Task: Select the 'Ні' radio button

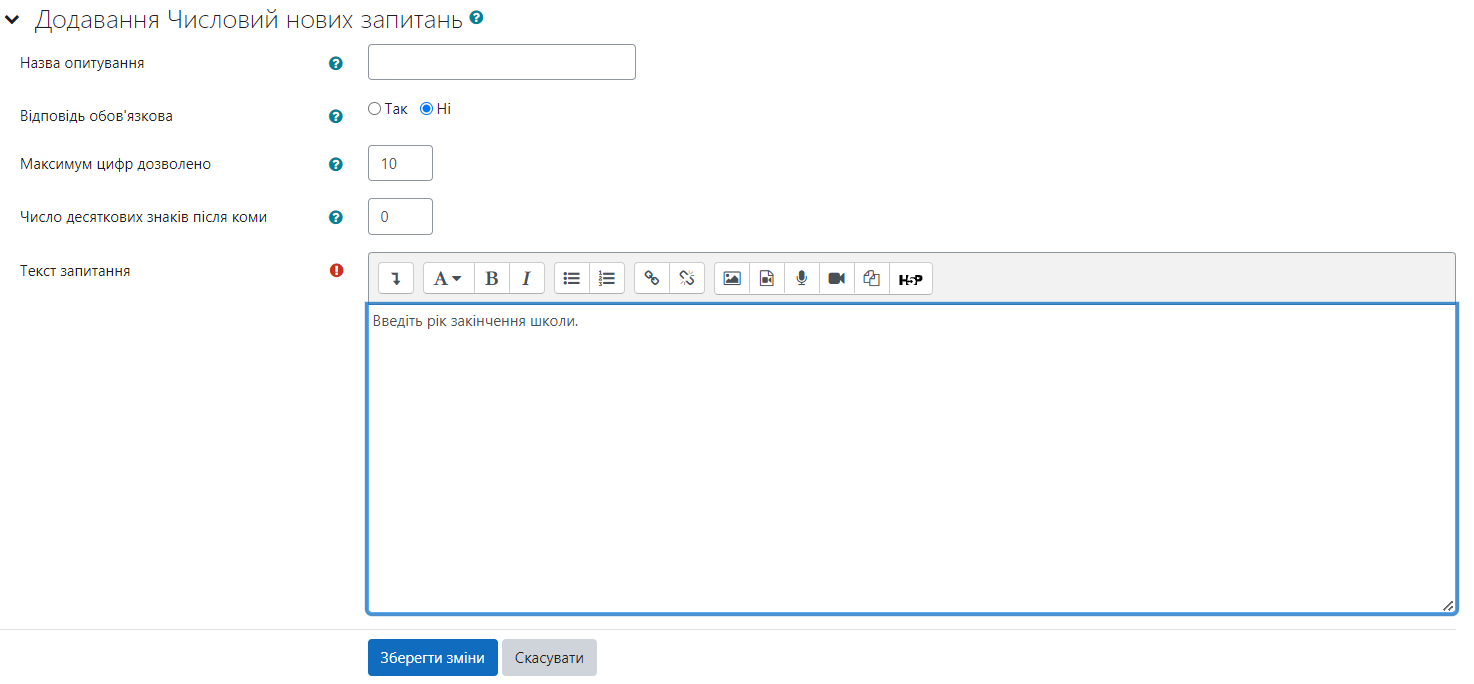Action: (x=426, y=109)
